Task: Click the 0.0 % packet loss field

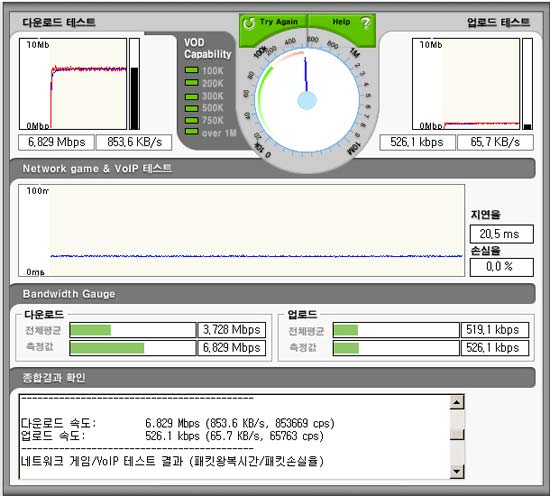Action: (502, 267)
